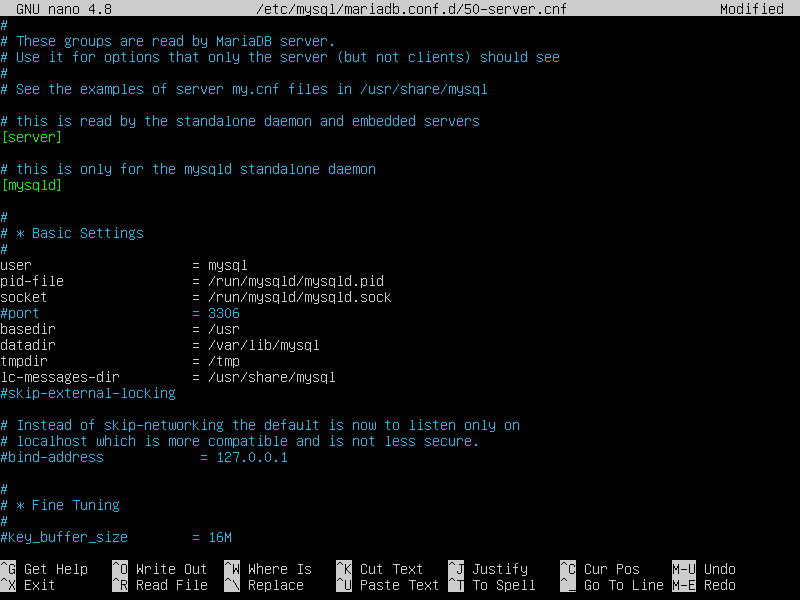
Task: Click the ^R Read File shortcut
Action: [x=160, y=585]
